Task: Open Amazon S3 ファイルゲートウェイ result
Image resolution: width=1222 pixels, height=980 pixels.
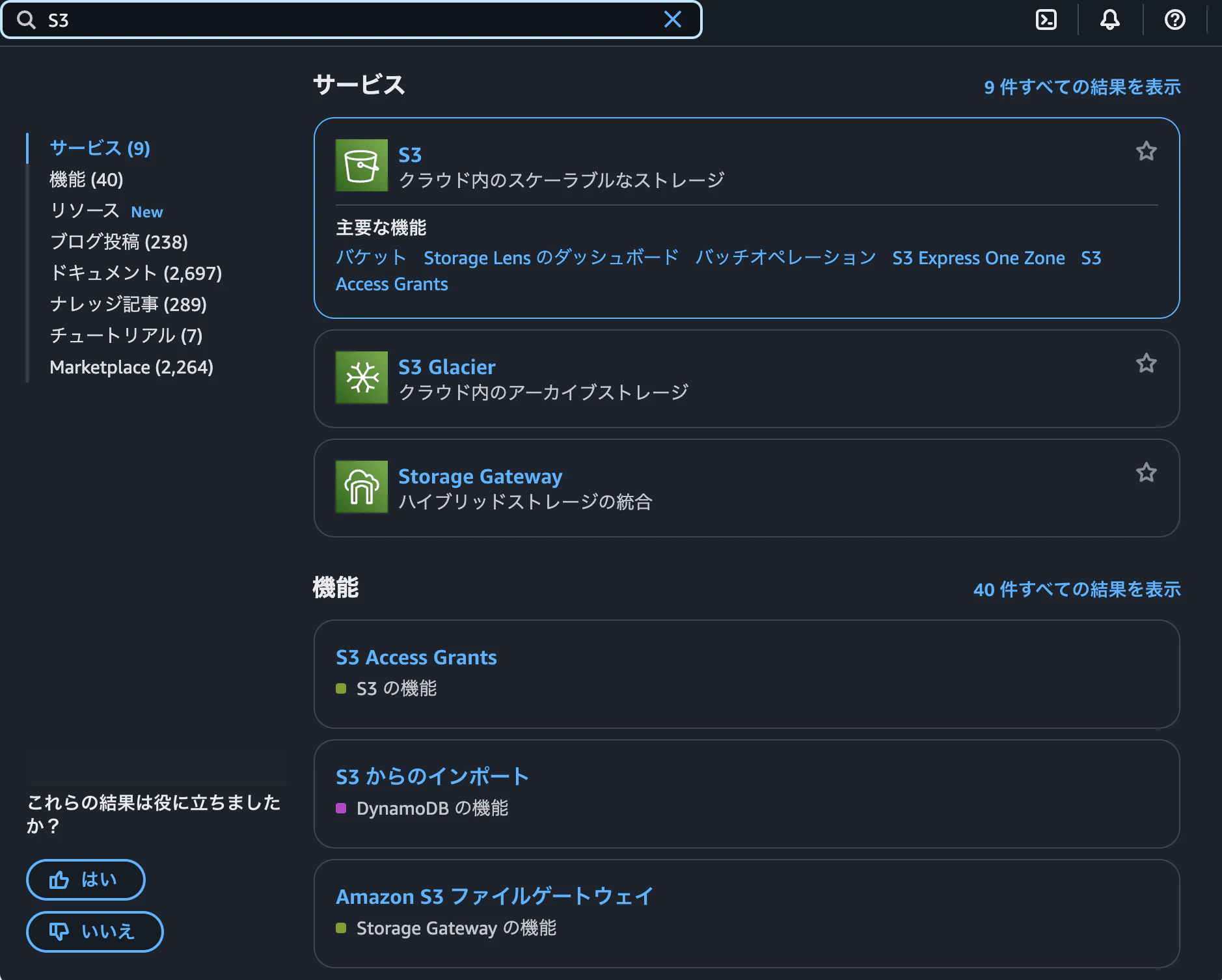Action: pos(495,897)
